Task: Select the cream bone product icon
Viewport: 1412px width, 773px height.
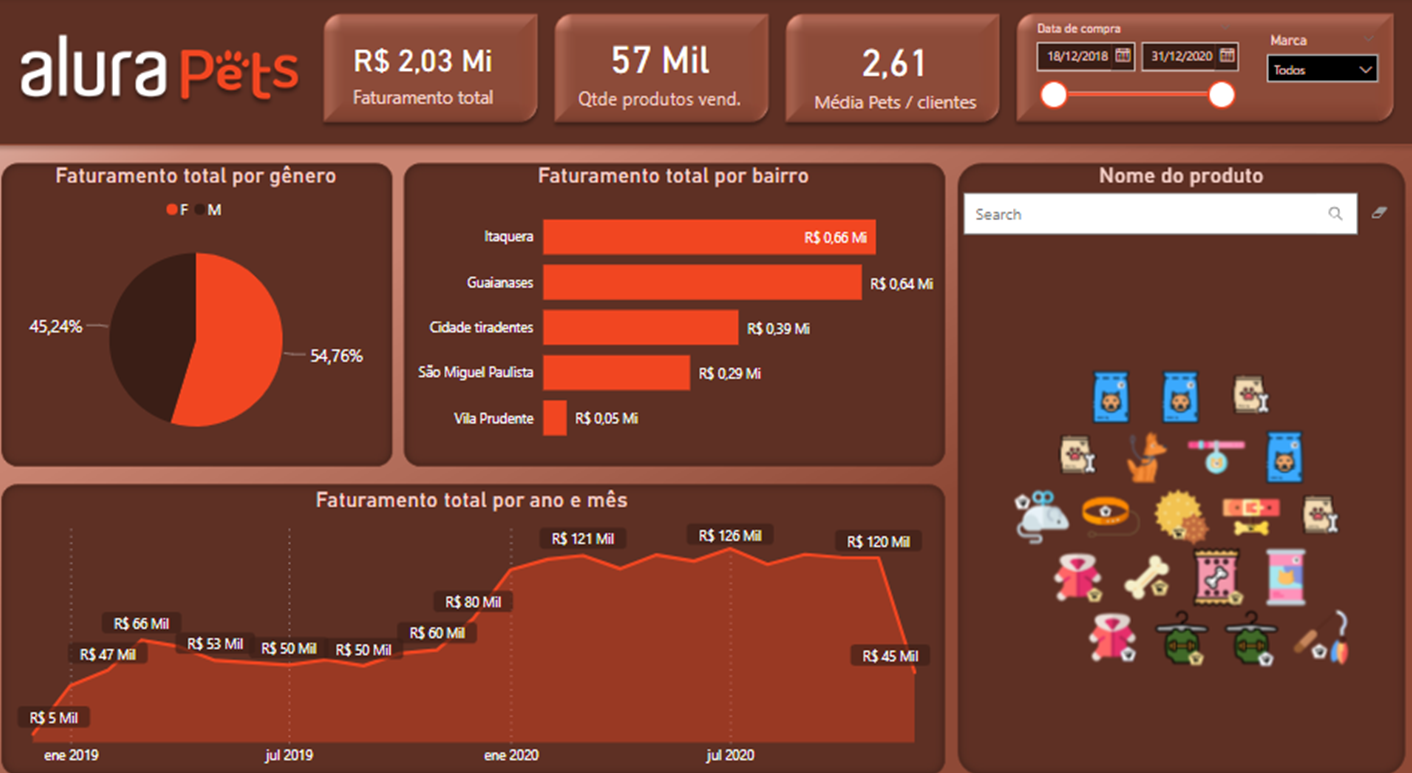Action: point(1147,577)
